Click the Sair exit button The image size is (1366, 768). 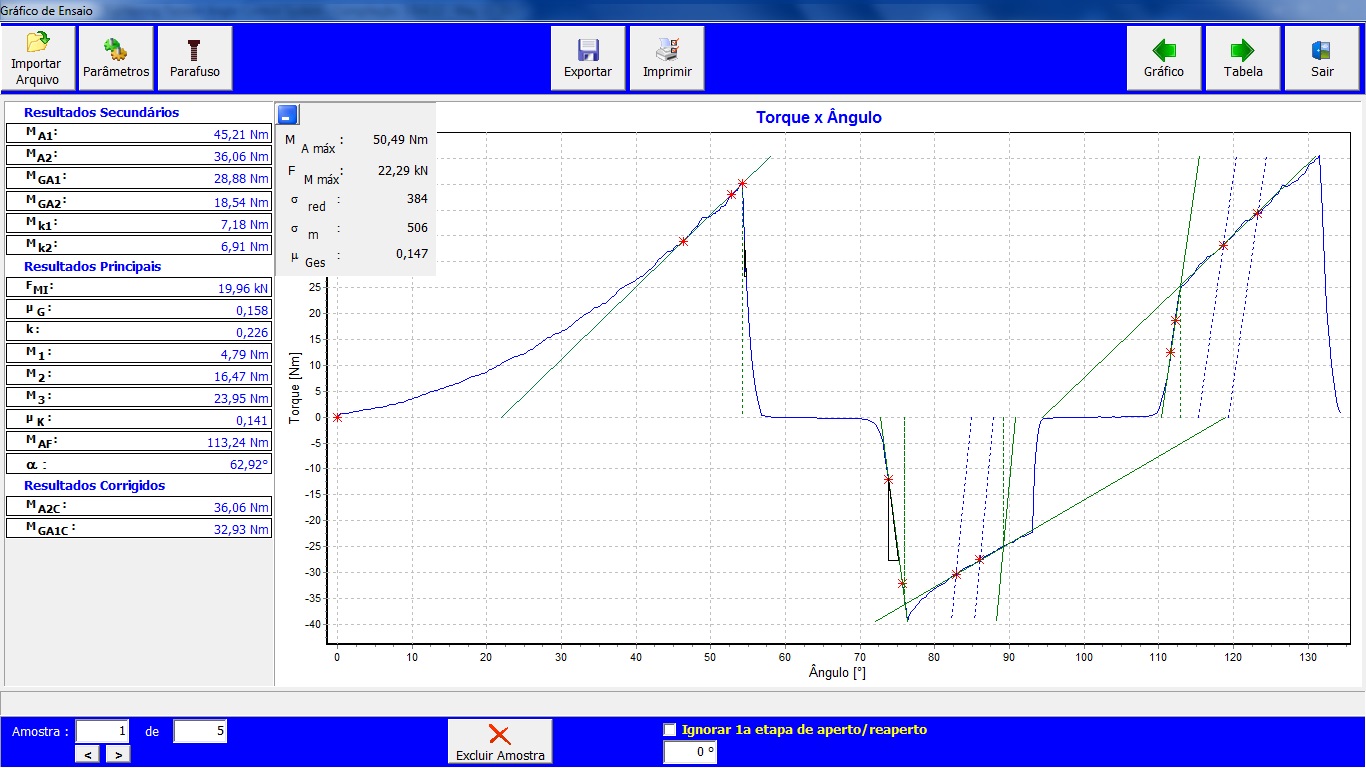pyautogui.click(x=1322, y=58)
